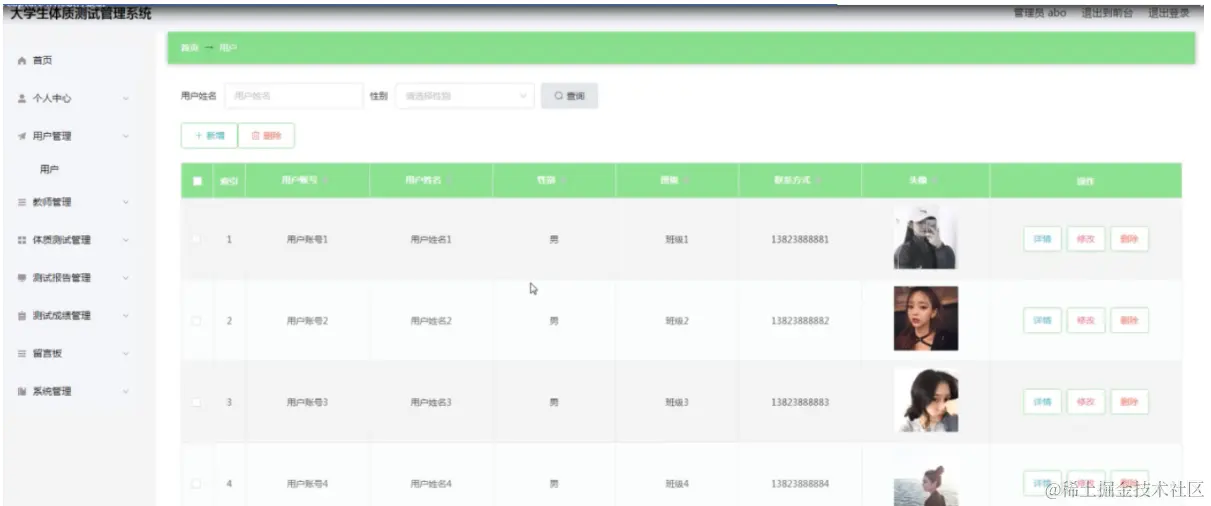Click 首页 in the breadcrumb bar
This screenshot has width=1211, height=506.
pos(189,48)
